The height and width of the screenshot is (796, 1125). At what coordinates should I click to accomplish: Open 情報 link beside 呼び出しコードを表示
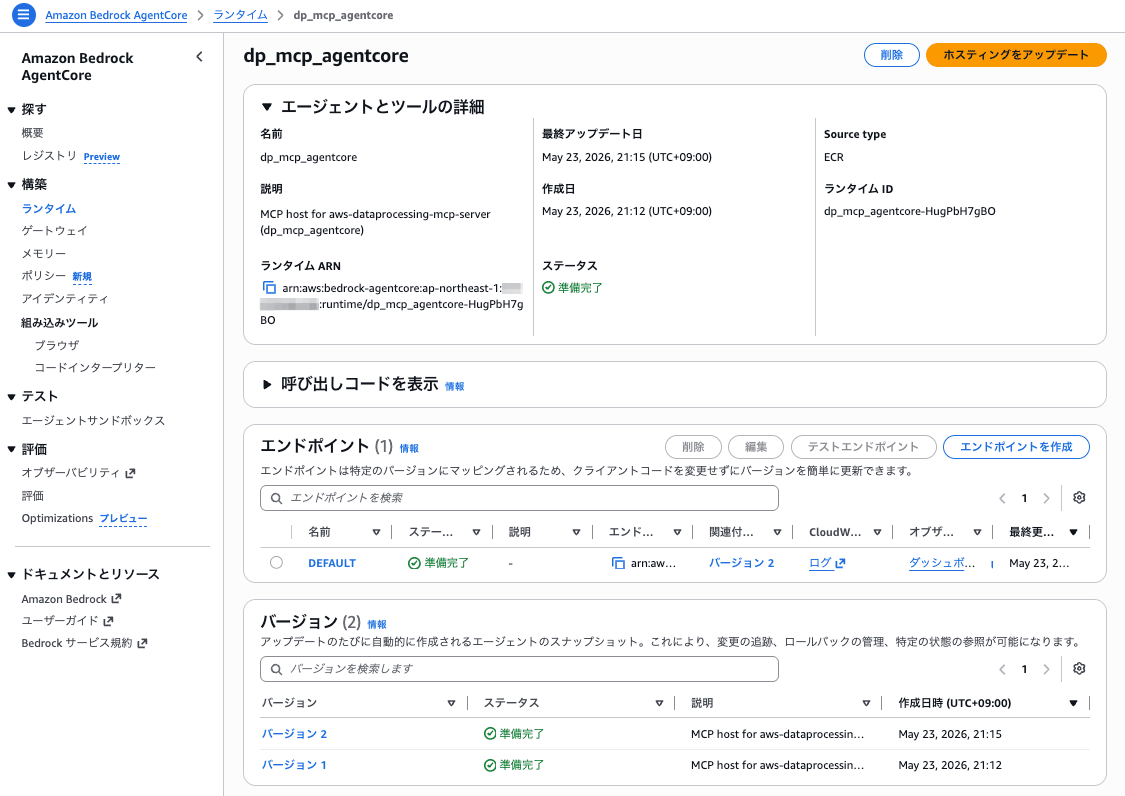click(x=454, y=386)
